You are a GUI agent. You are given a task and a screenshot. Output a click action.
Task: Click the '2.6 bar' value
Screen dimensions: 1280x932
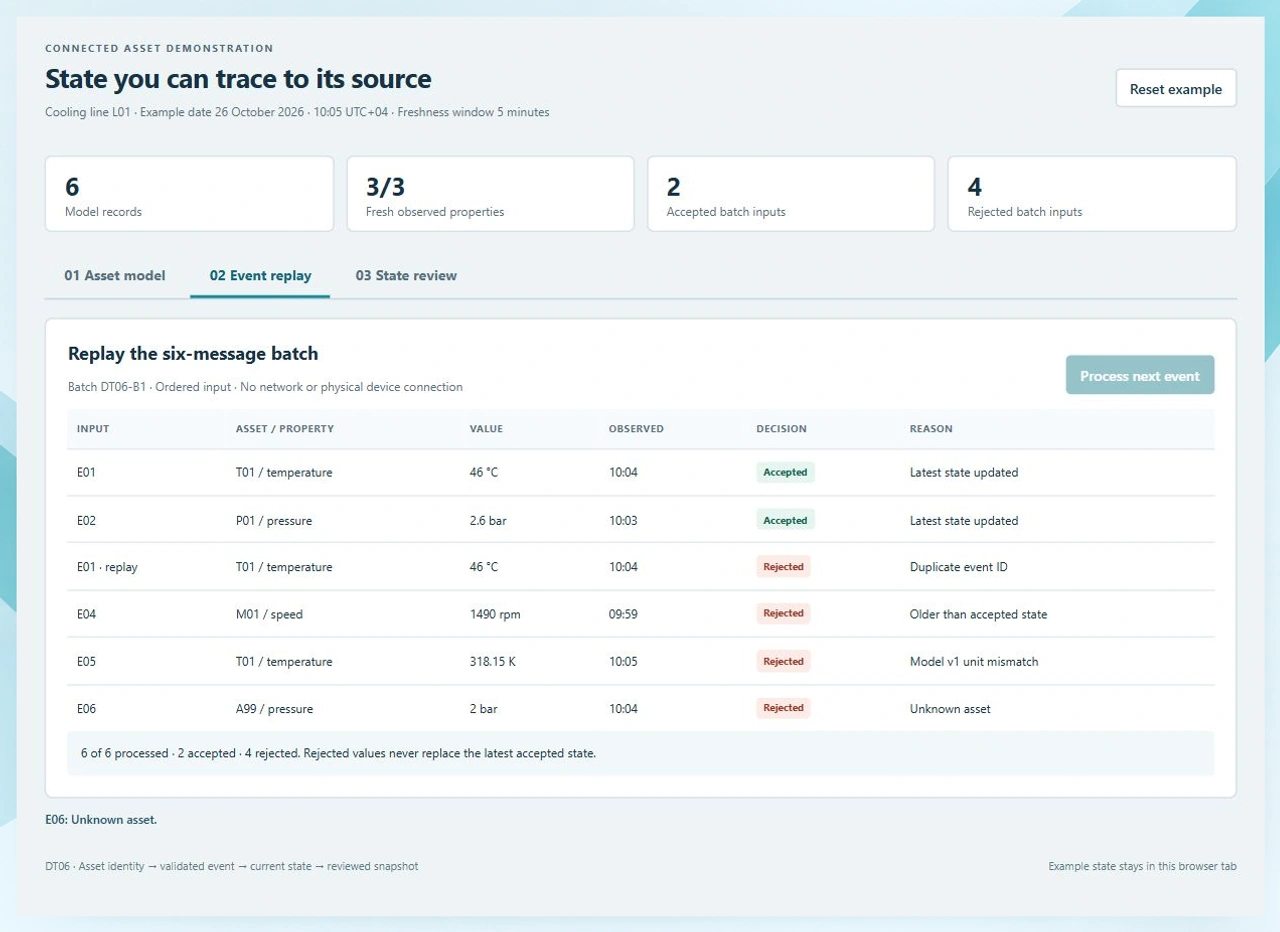coord(488,520)
